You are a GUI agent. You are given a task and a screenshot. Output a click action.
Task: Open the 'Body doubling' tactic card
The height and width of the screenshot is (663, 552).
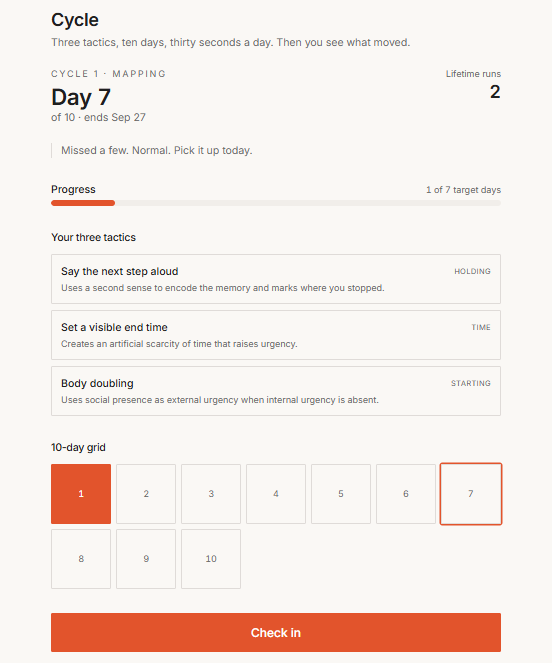276,391
